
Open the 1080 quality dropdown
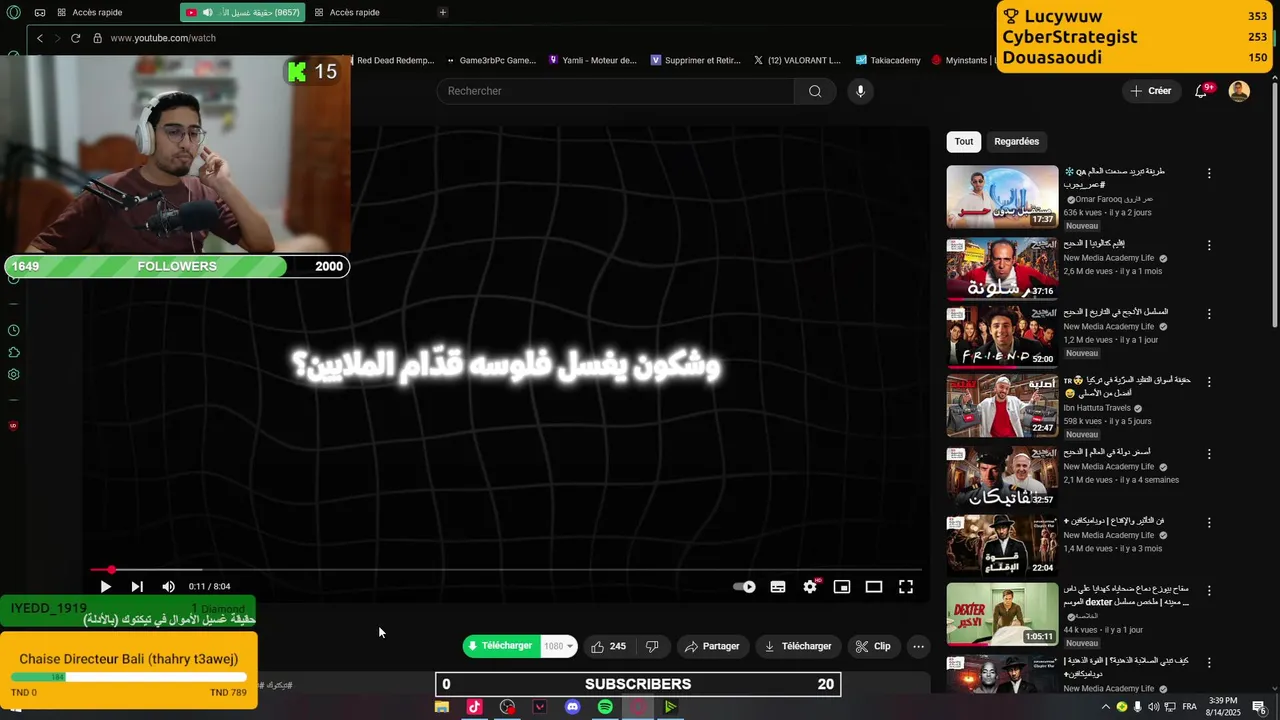[559, 646]
